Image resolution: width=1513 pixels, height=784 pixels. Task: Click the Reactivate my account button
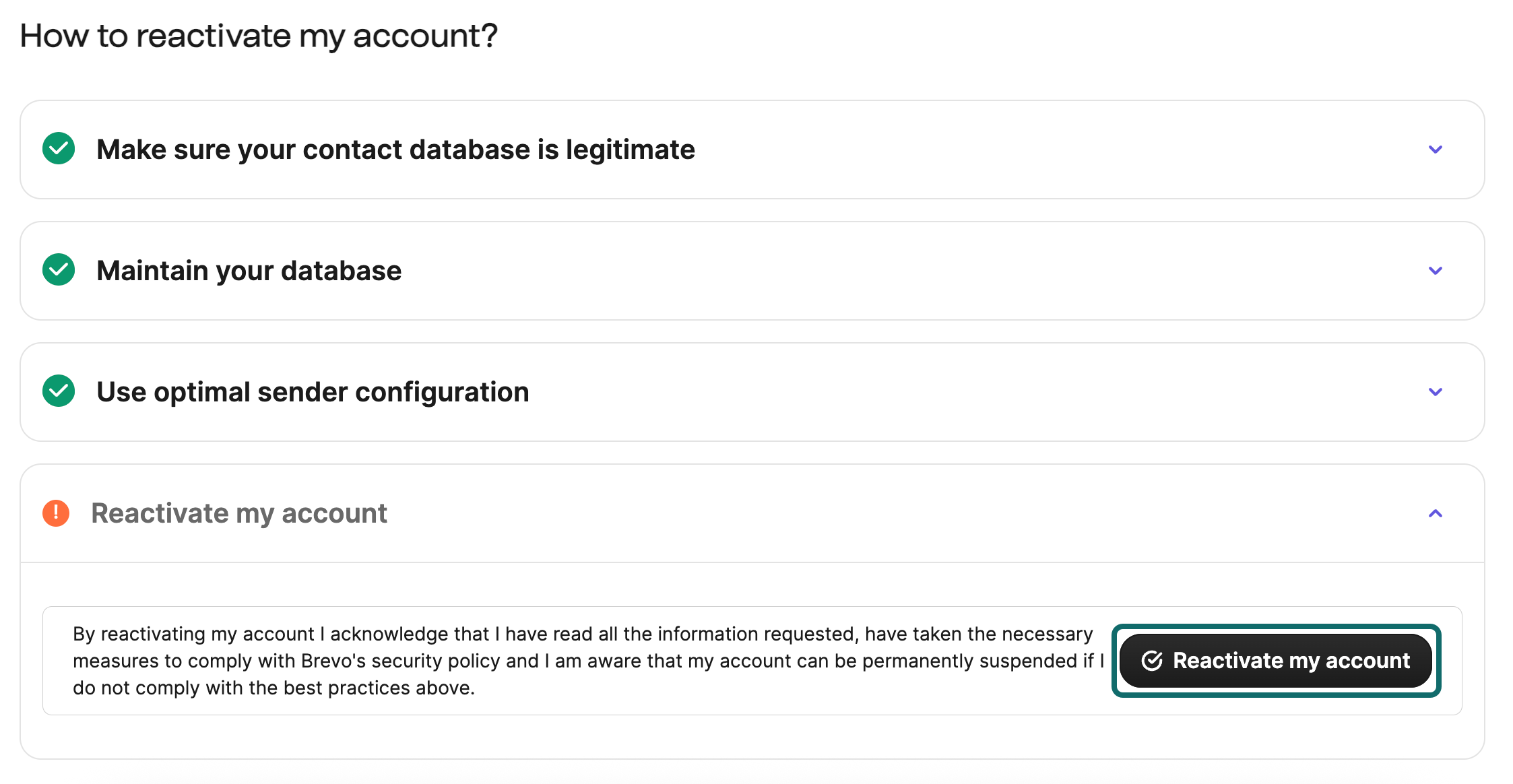point(1275,661)
